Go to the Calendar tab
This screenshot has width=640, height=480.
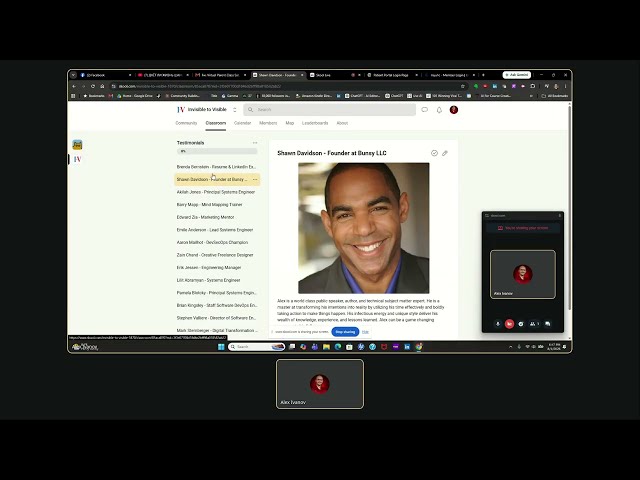click(x=242, y=123)
